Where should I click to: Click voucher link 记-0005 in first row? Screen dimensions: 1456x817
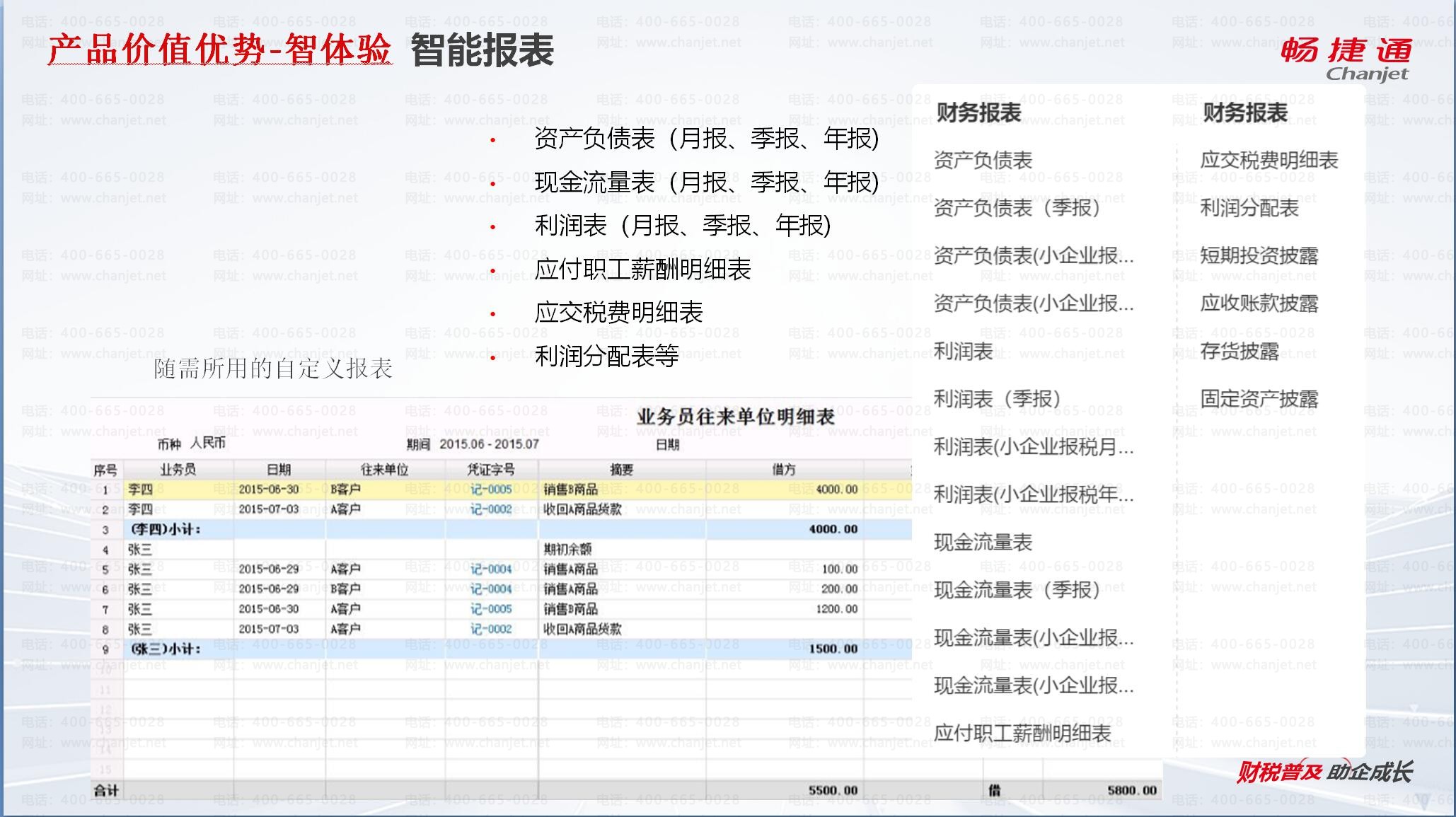pyautogui.click(x=491, y=489)
